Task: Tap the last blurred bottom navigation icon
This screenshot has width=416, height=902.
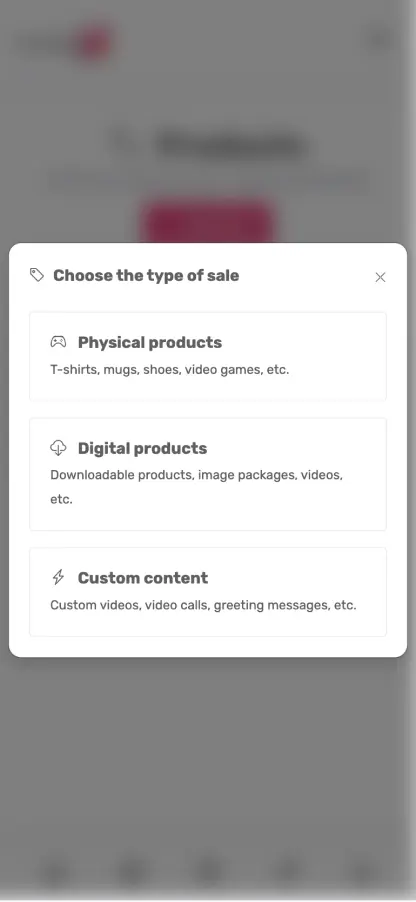Action: tap(361, 872)
